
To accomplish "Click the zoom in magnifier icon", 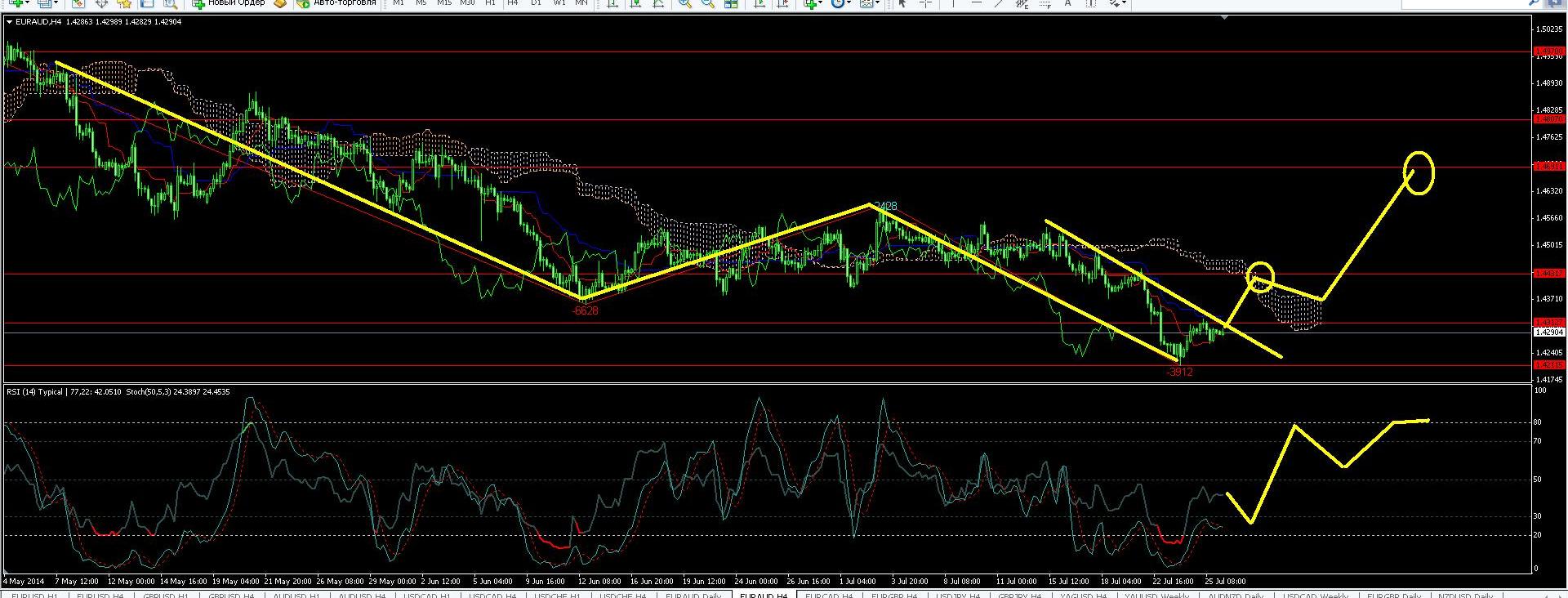I will 685,3.
